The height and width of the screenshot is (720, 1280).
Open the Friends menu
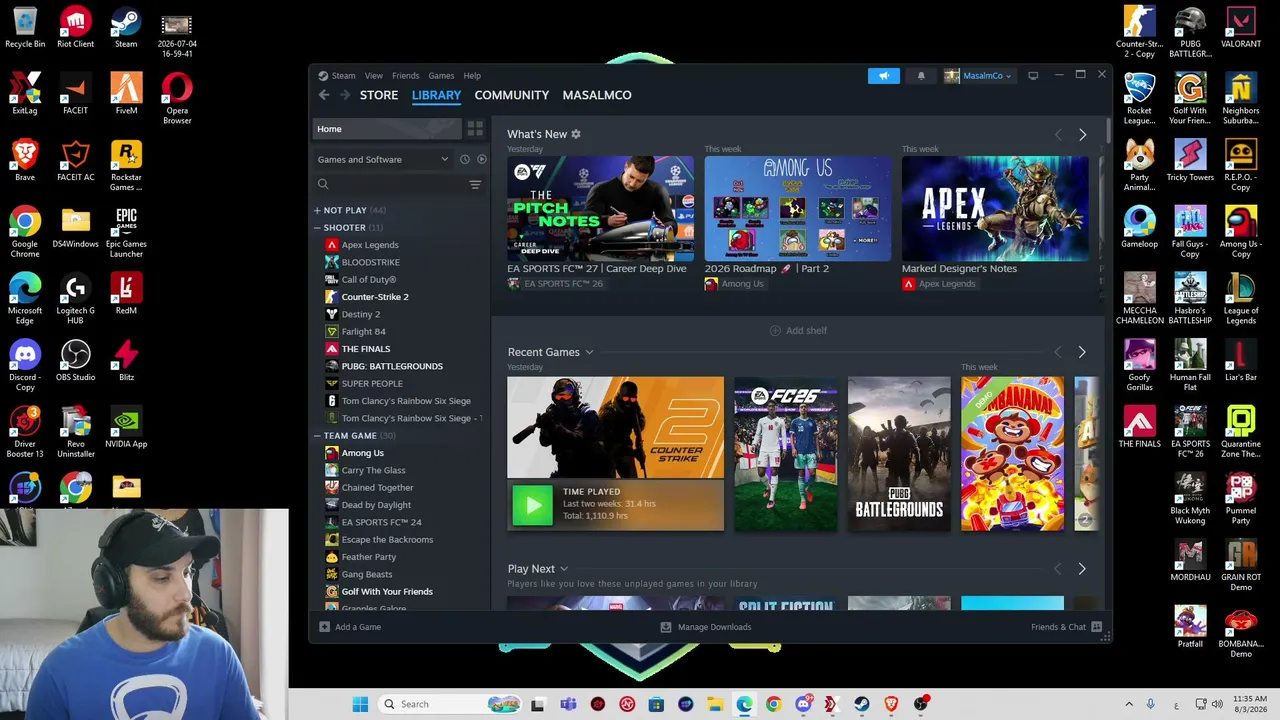[406, 75]
